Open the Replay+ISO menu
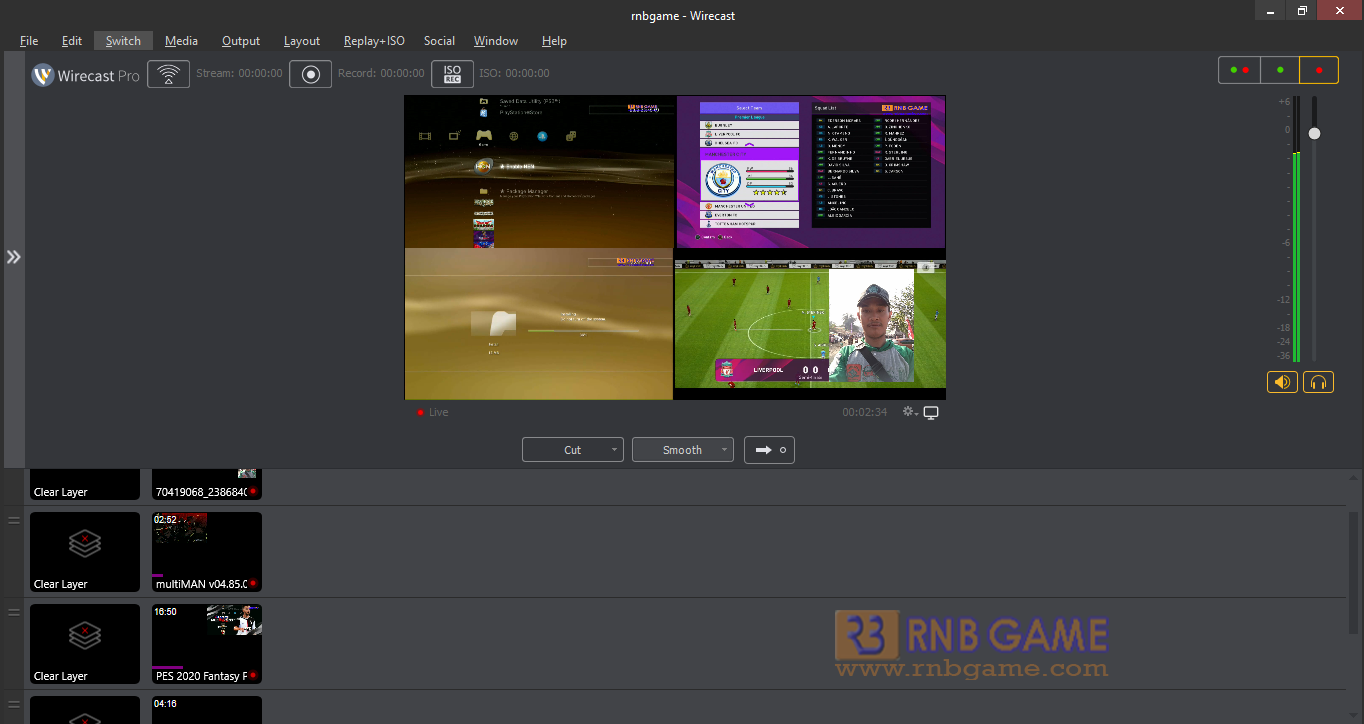 pos(374,41)
